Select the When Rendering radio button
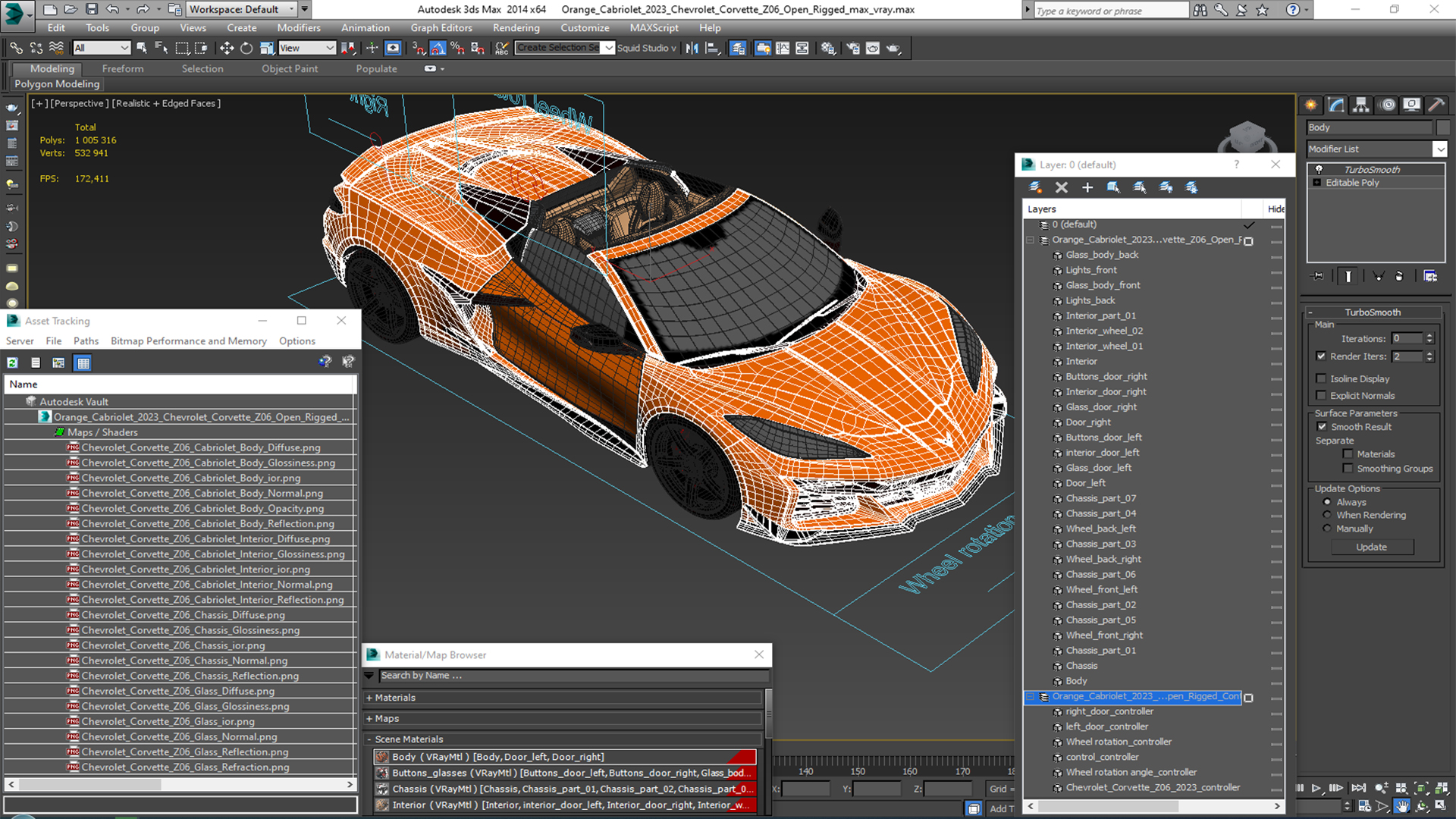 click(1327, 515)
